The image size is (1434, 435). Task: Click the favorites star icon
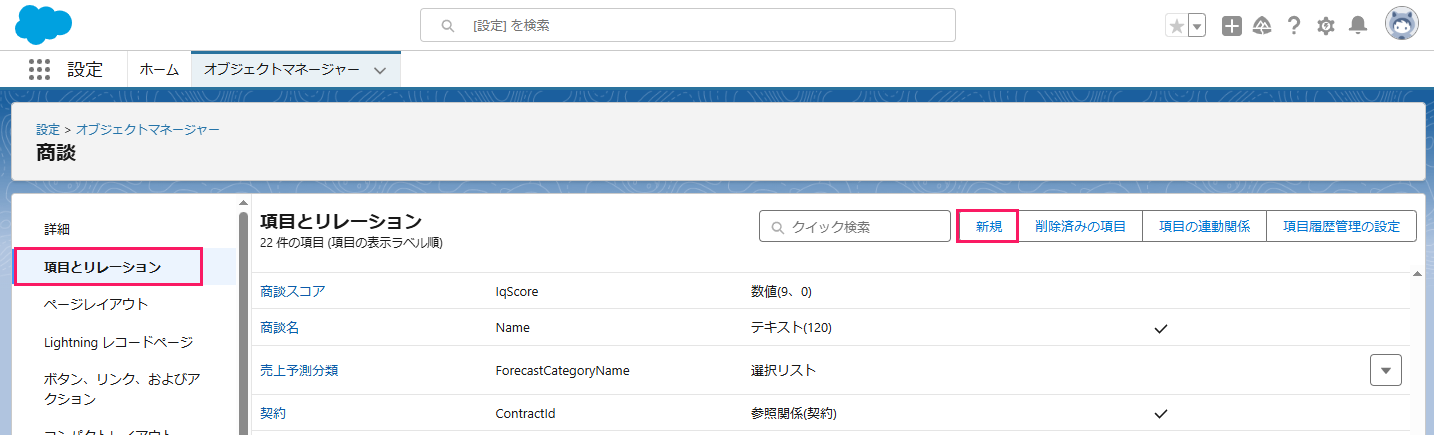[1176, 26]
